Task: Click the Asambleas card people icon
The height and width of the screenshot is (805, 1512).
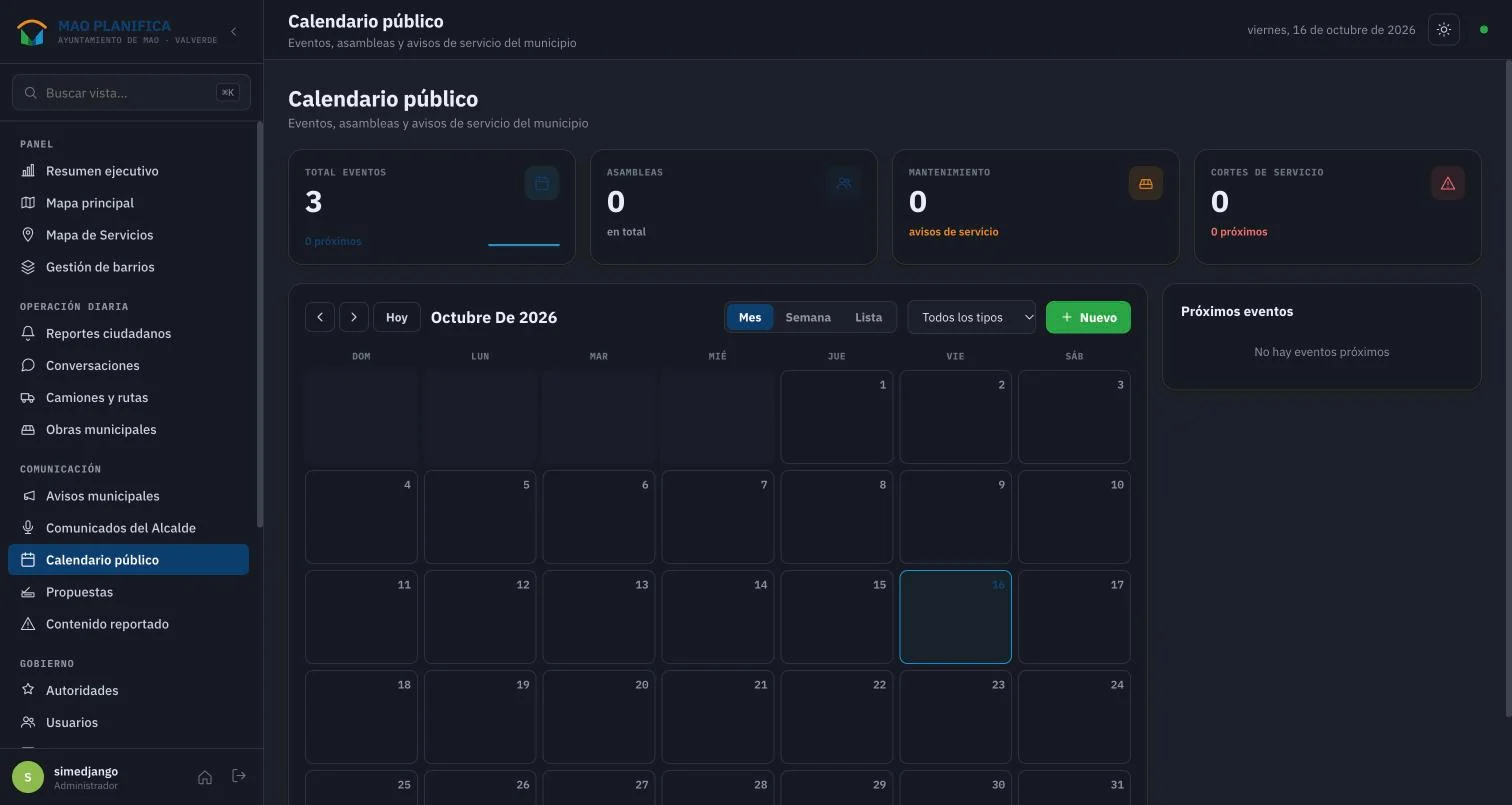Action: click(844, 183)
